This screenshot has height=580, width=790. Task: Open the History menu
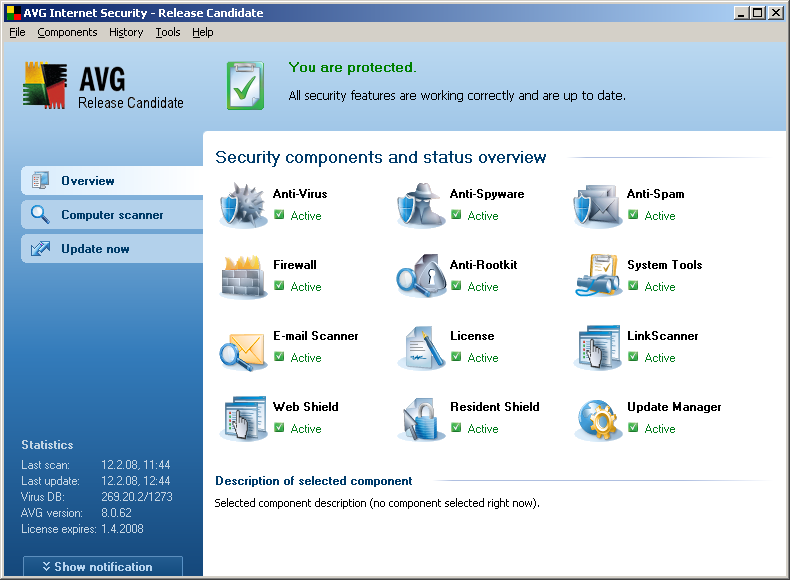pyautogui.click(x=126, y=32)
